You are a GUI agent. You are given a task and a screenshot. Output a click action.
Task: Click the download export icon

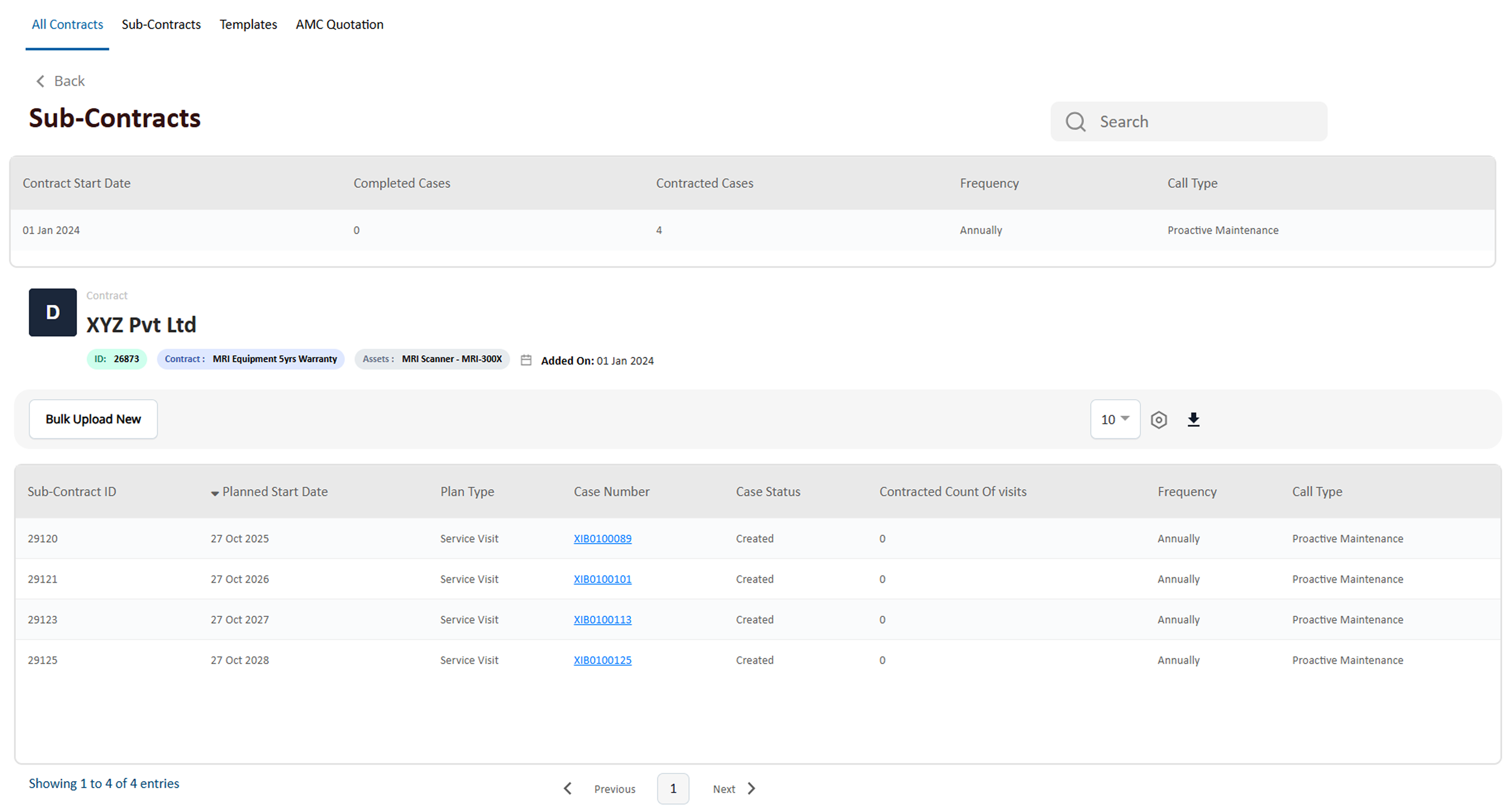click(1193, 420)
